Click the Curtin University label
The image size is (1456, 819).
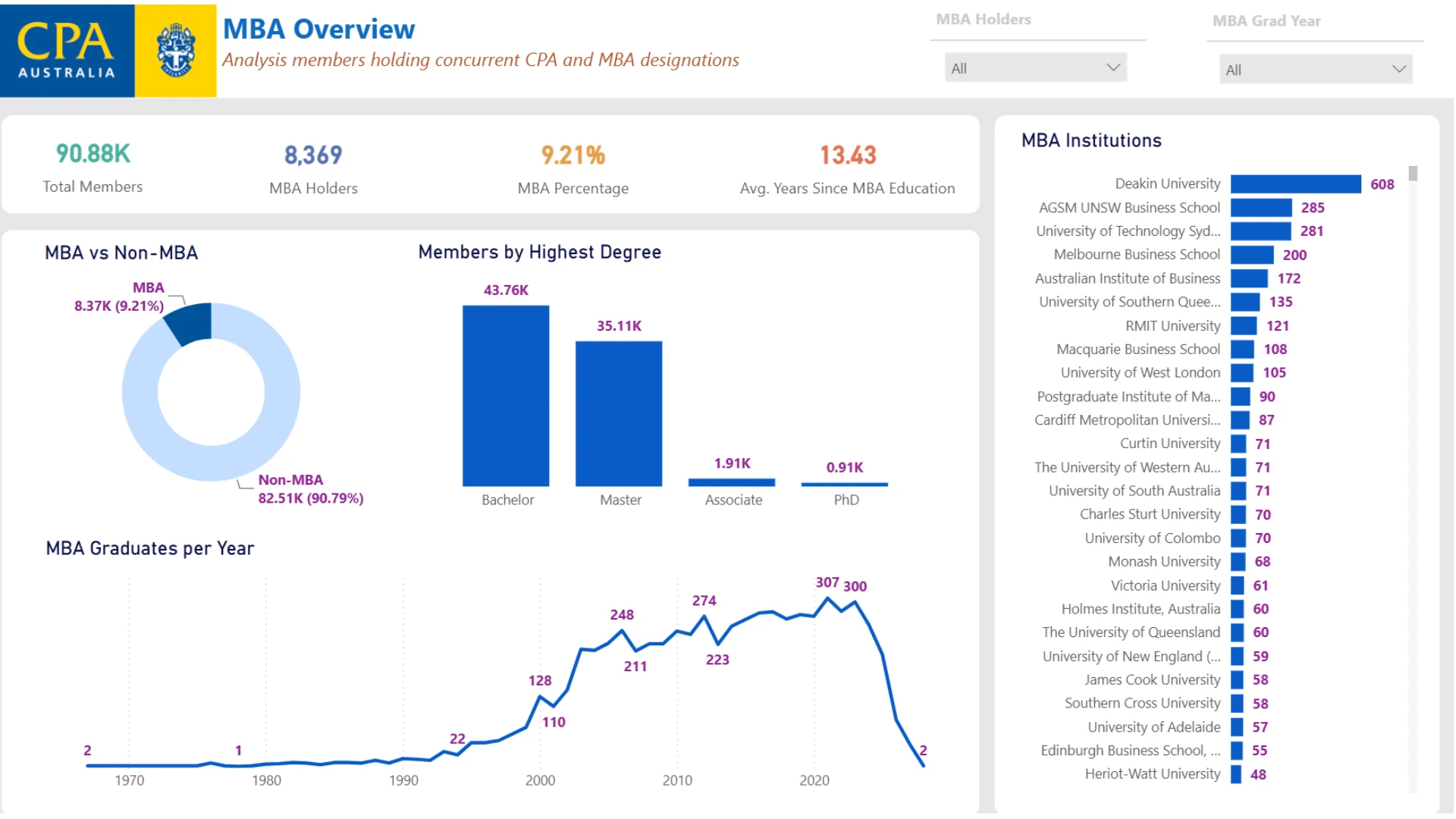pyautogui.click(x=1170, y=443)
